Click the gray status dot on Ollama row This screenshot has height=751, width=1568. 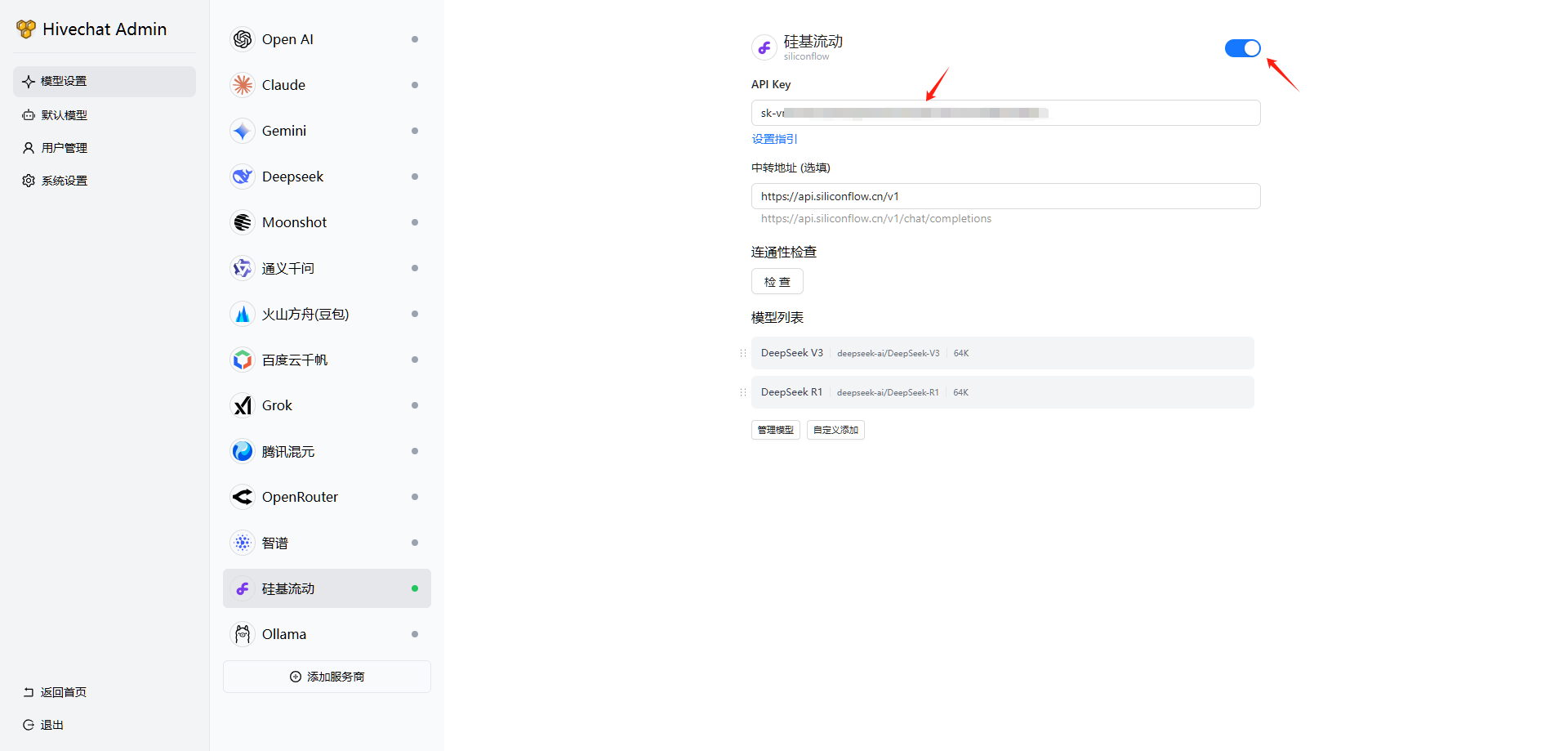click(x=415, y=634)
